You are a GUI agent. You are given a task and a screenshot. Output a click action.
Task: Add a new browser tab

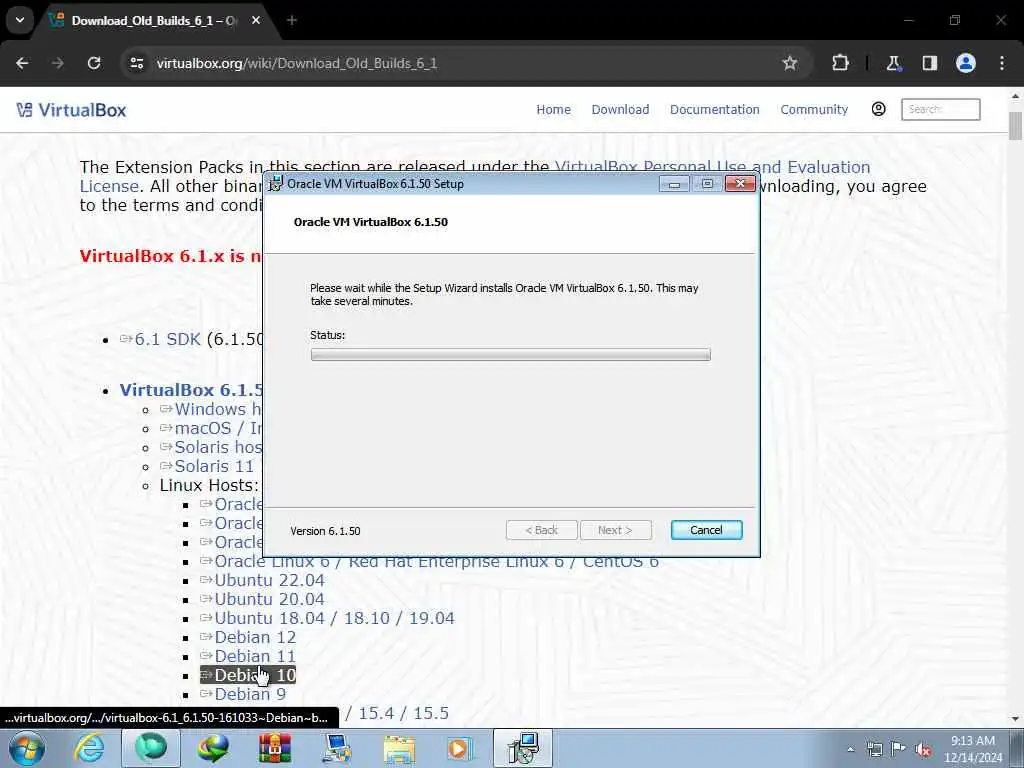[292, 20]
